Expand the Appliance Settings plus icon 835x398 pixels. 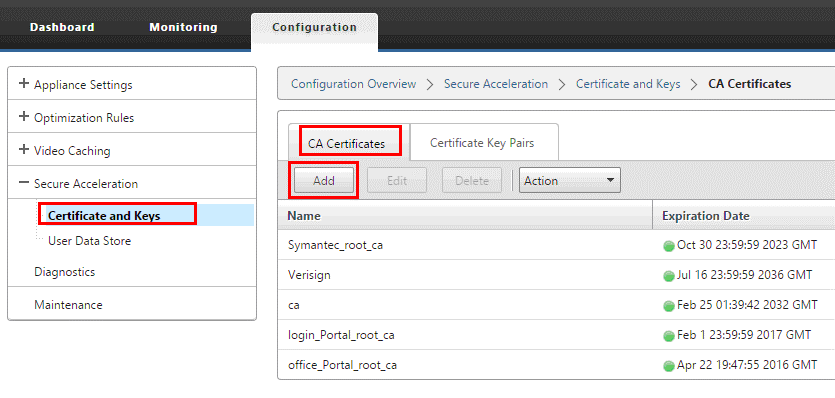click(x=23, y=84)
